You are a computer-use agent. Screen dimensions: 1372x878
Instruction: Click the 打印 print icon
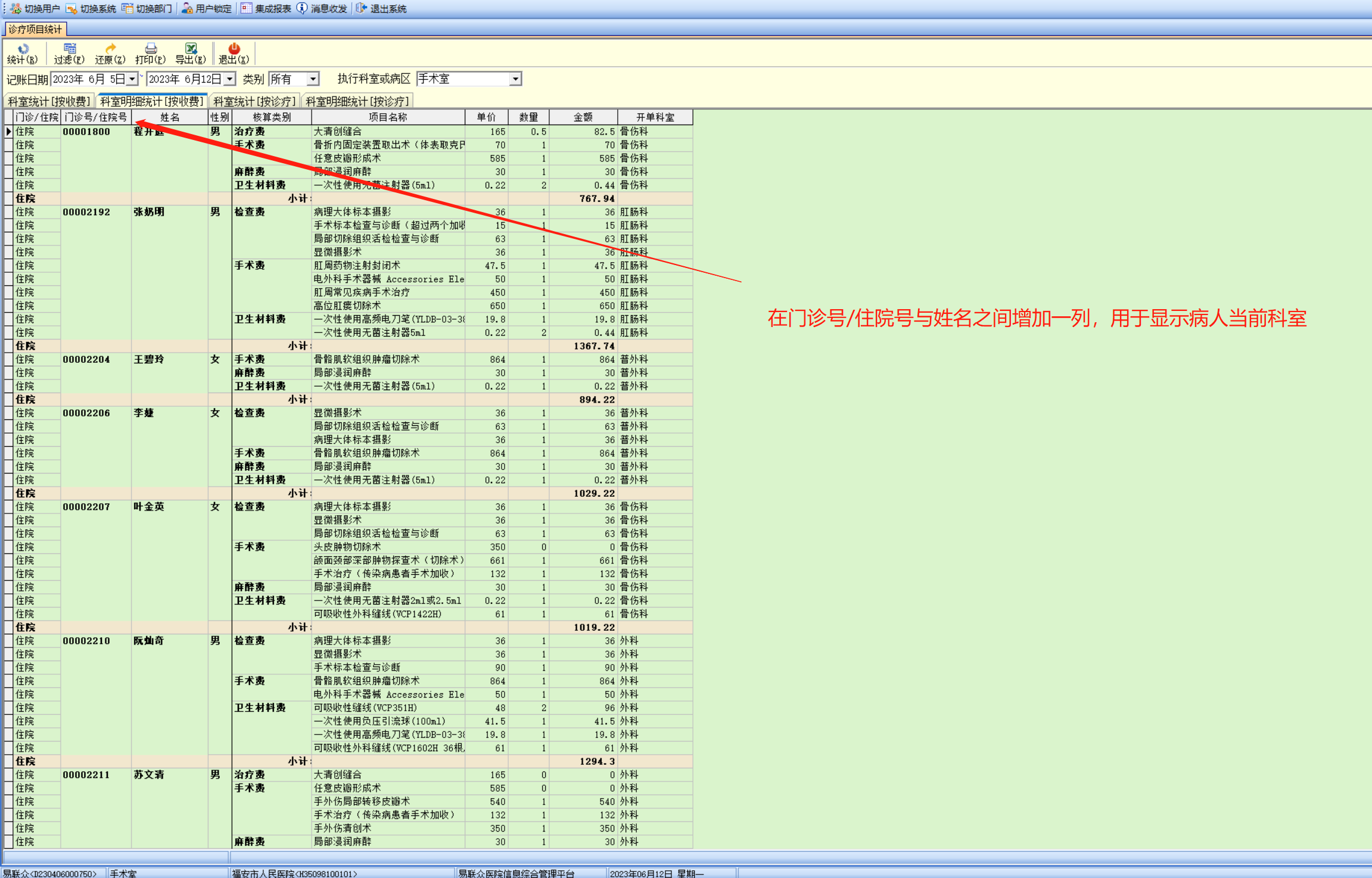150,49
